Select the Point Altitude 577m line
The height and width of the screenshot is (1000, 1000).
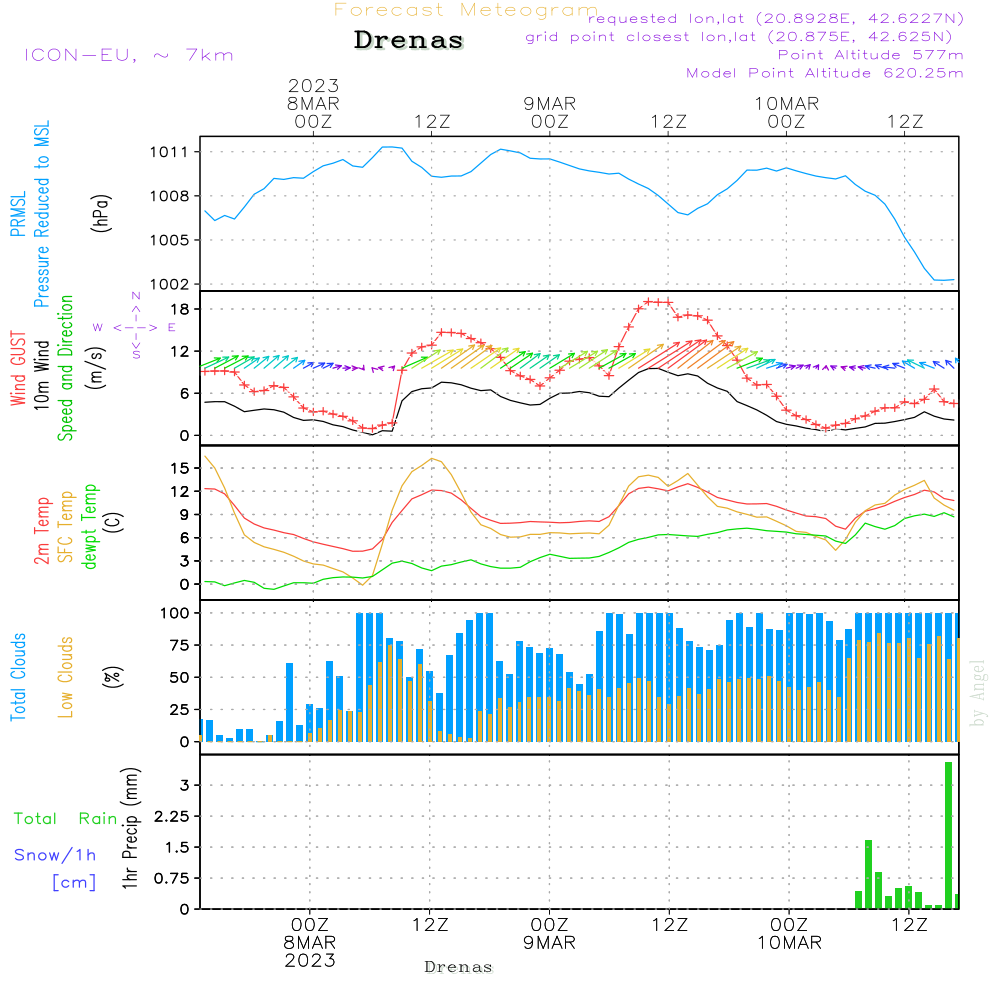pos(870,55)
